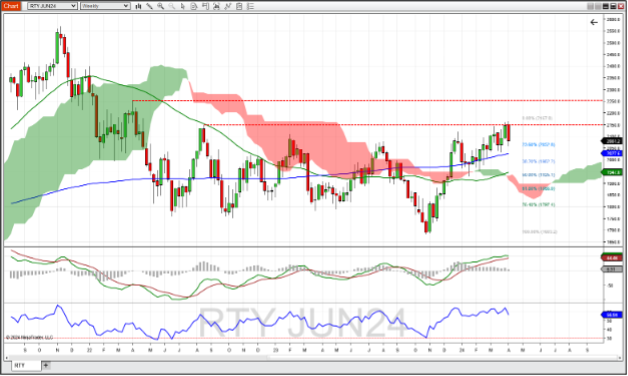The height and width of the screenshot is (376, 628).
Task: Open the Strategies icon
Action: pos(239,6)
